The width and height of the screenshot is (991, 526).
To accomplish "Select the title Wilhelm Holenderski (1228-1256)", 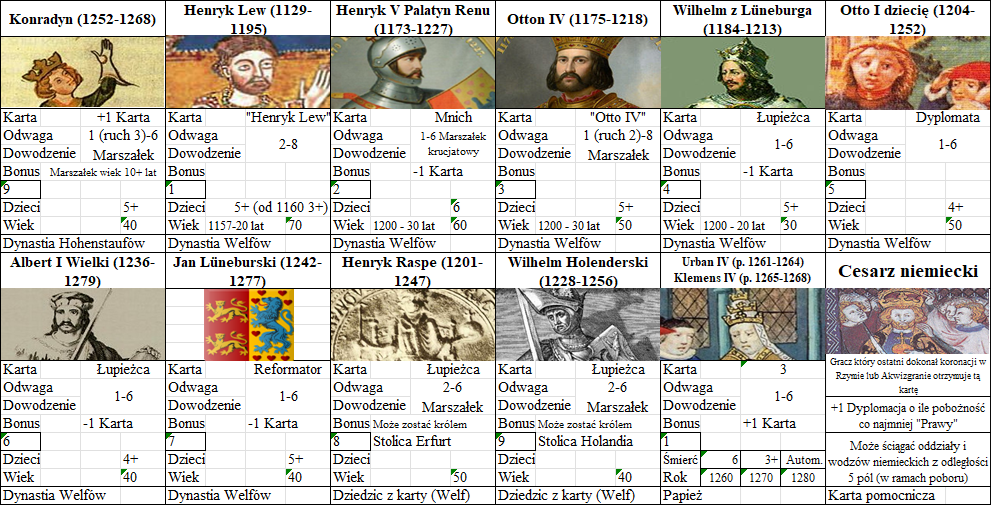I will click(x=578, y=271).
